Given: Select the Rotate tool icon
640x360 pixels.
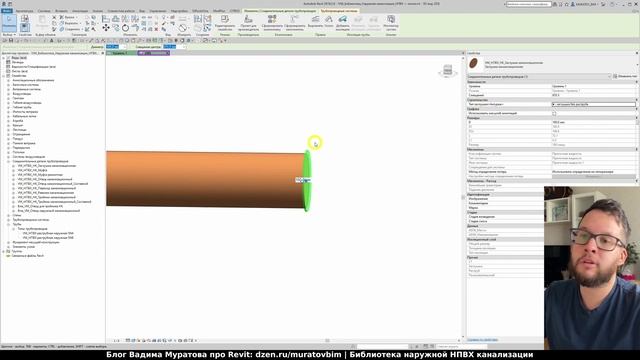Looking at the screenshot, I should [x=125, y=28].
